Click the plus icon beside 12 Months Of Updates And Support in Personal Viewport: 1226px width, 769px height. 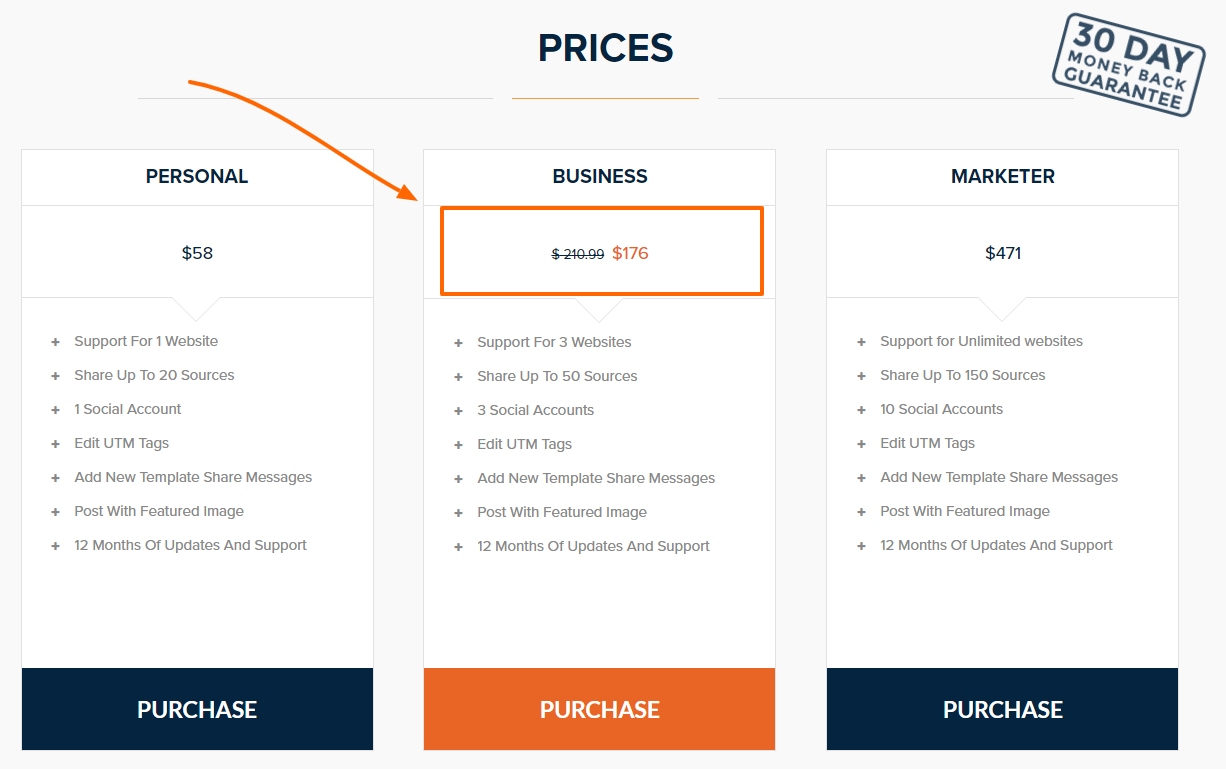click(x=55, y=545)
